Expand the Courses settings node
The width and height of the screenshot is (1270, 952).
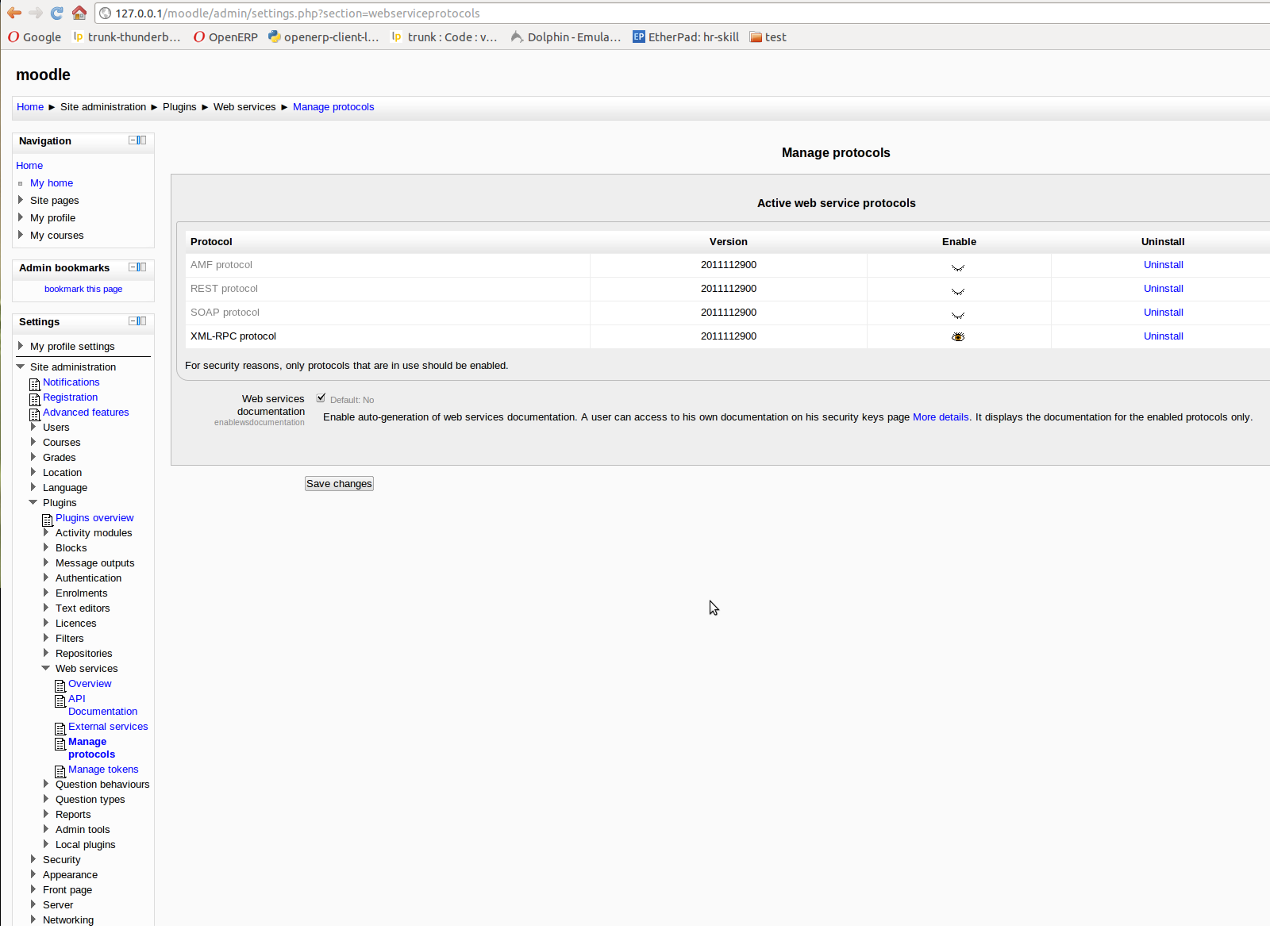coord(33,442)
